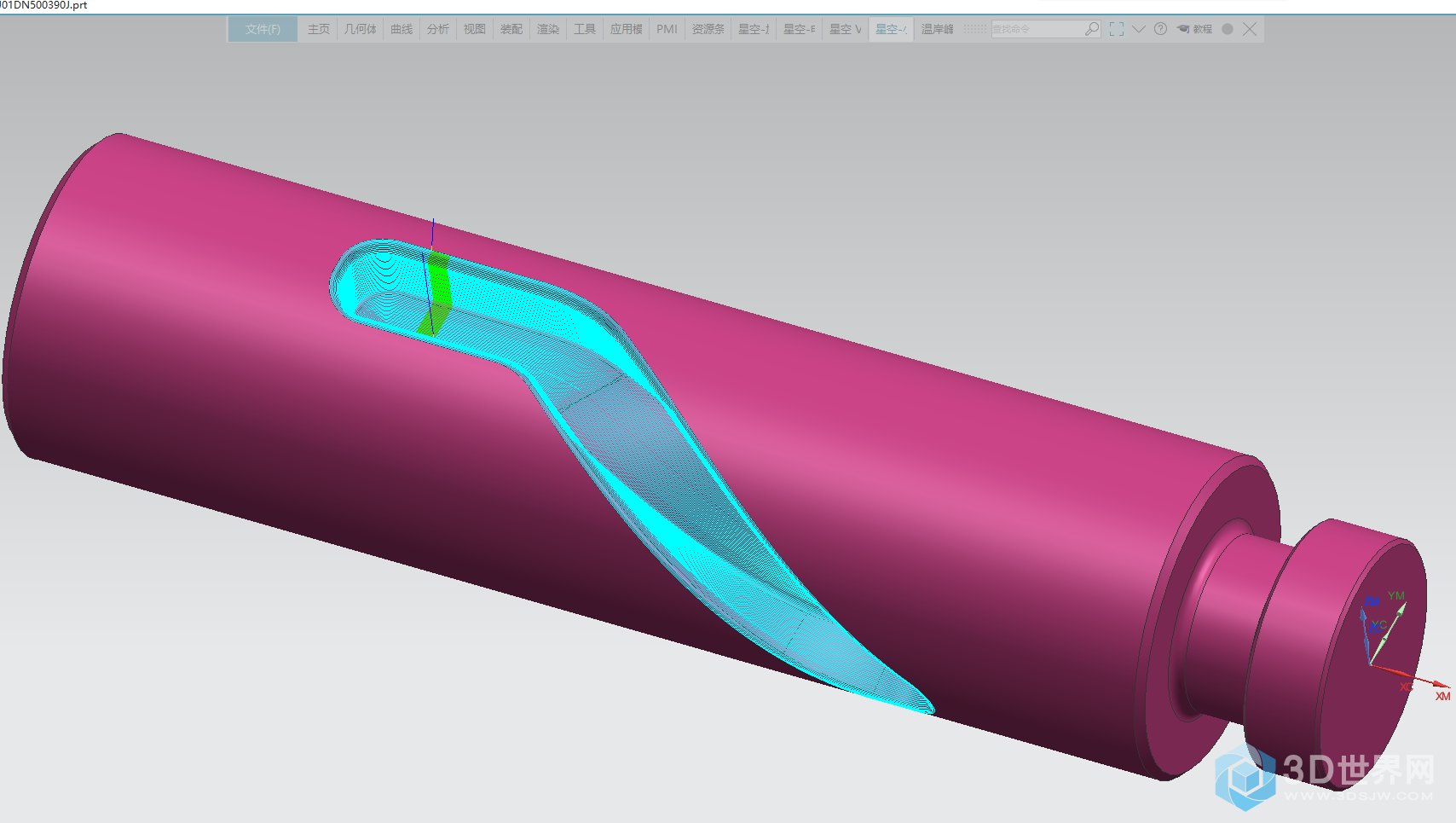This screenshot has height=823, width=1456.
Task: Click the magnifier search icon
Action: click(x=1092, y=29)
